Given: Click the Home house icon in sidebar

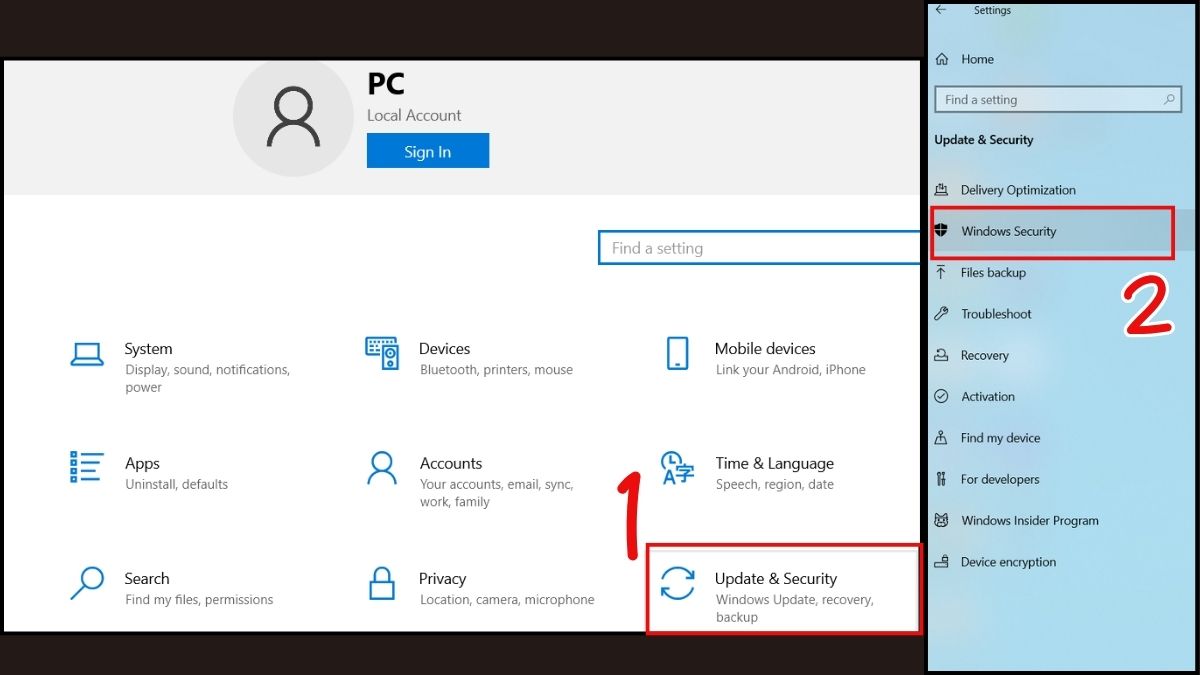Looking at the screenshot, I should tap(941, 59).
